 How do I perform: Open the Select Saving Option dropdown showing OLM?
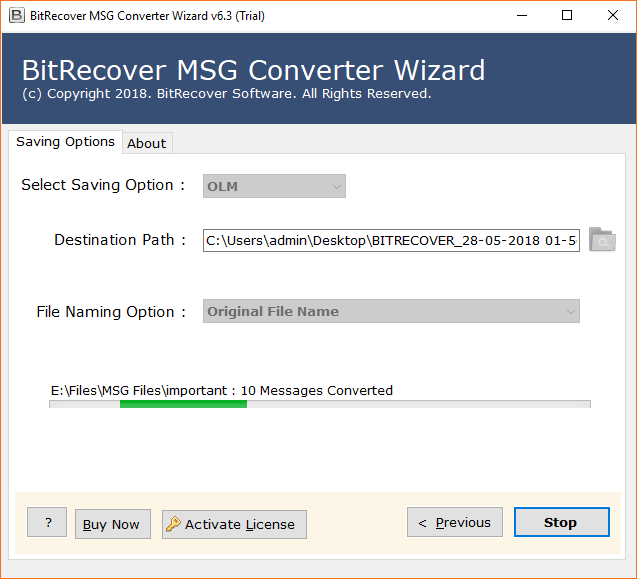tap(274, 186)
